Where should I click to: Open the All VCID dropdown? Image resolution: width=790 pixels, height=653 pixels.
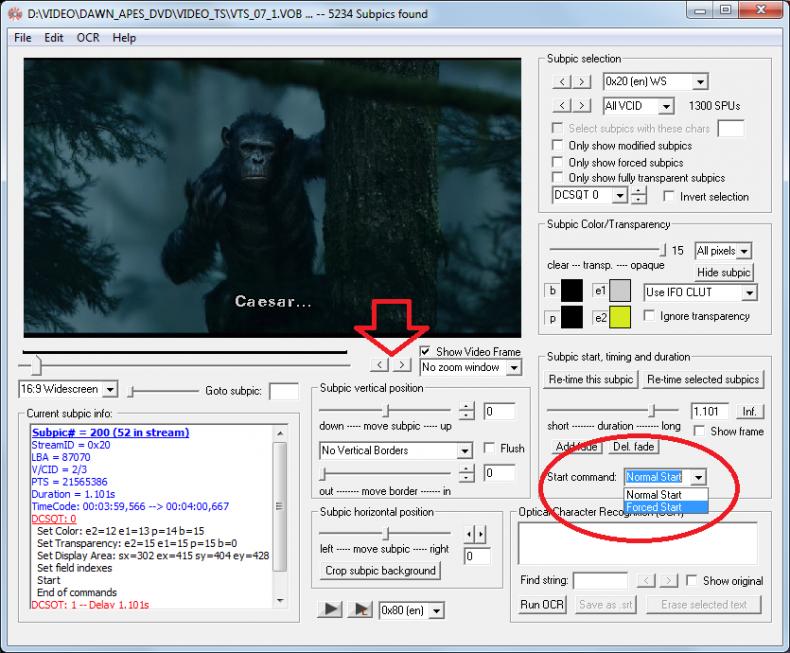coord(666,106)
